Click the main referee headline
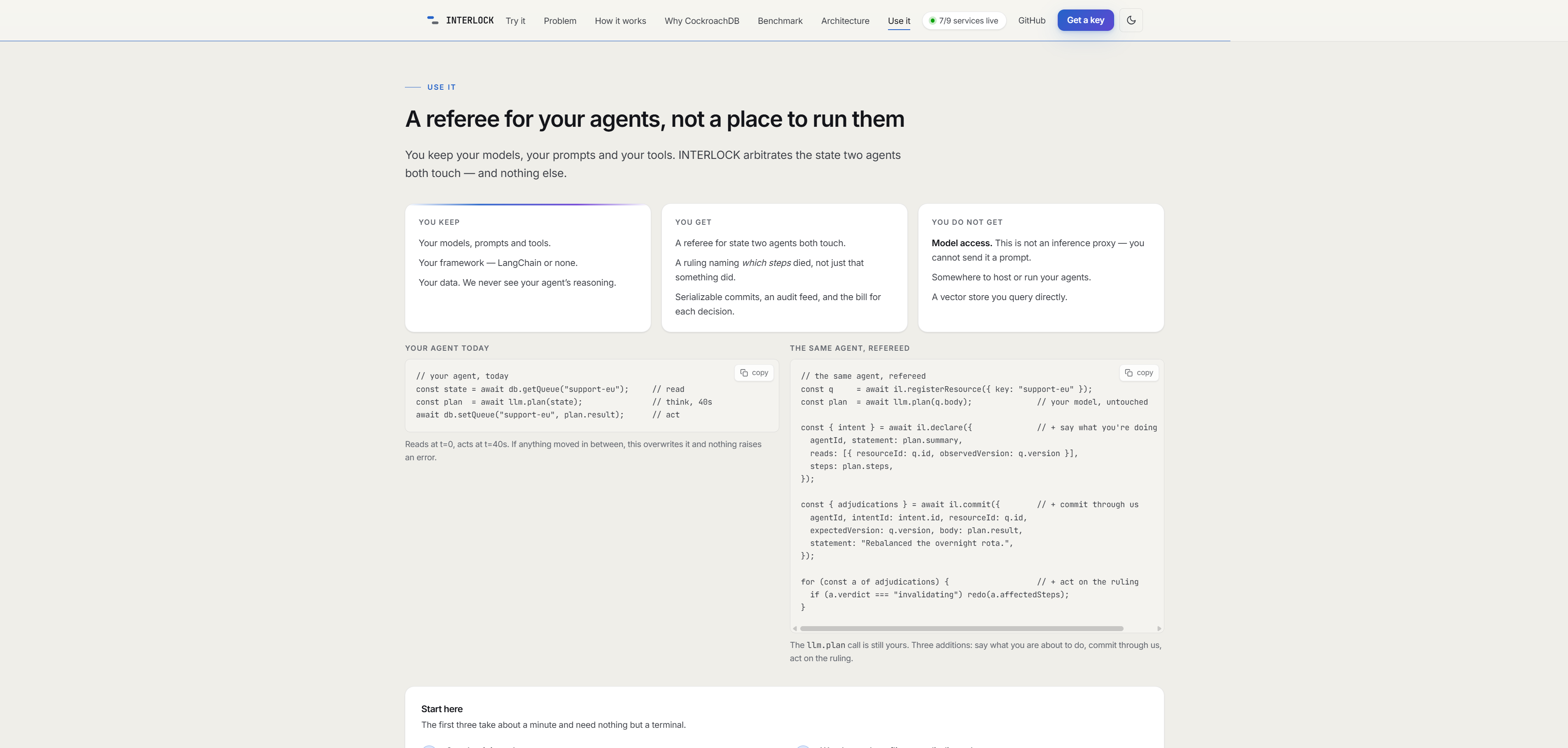This screenshot has width=1568, height=748. click(x=655, y=119)
